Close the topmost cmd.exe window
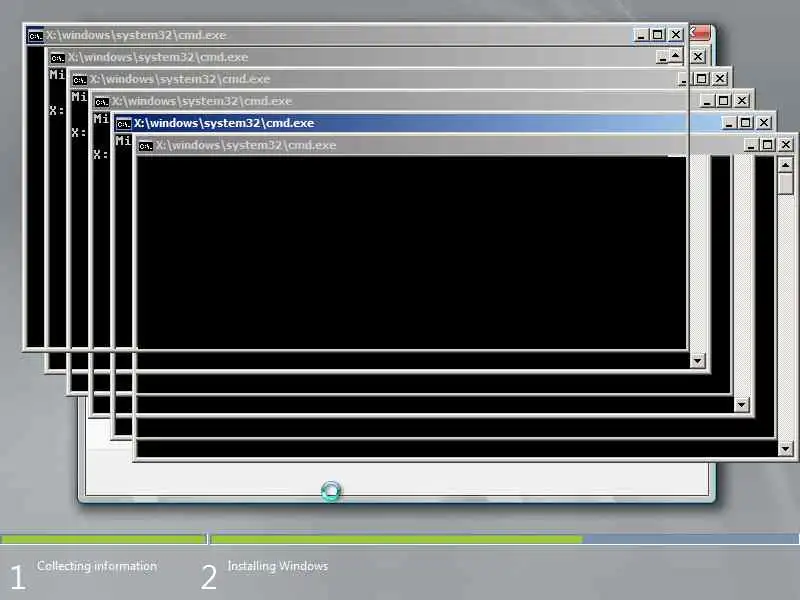The height and width of the screenshot is (600, 800). [x=676, y=35]
